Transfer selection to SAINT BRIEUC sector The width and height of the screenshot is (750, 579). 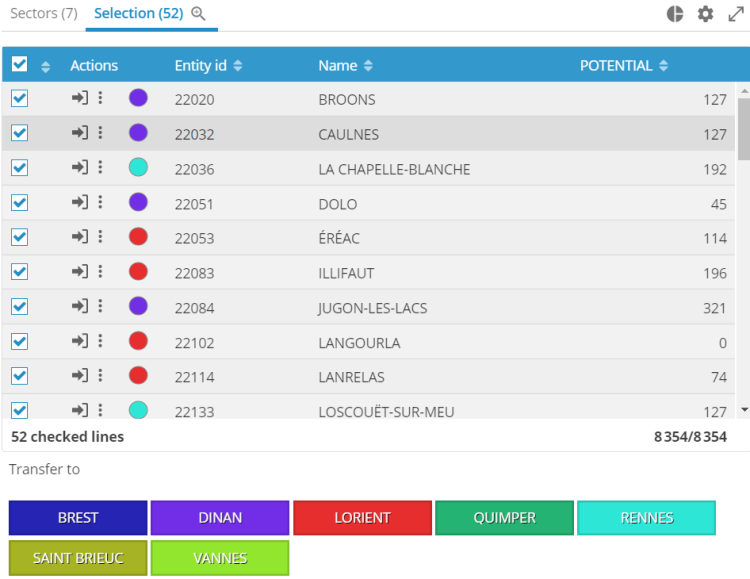[78, 558]
